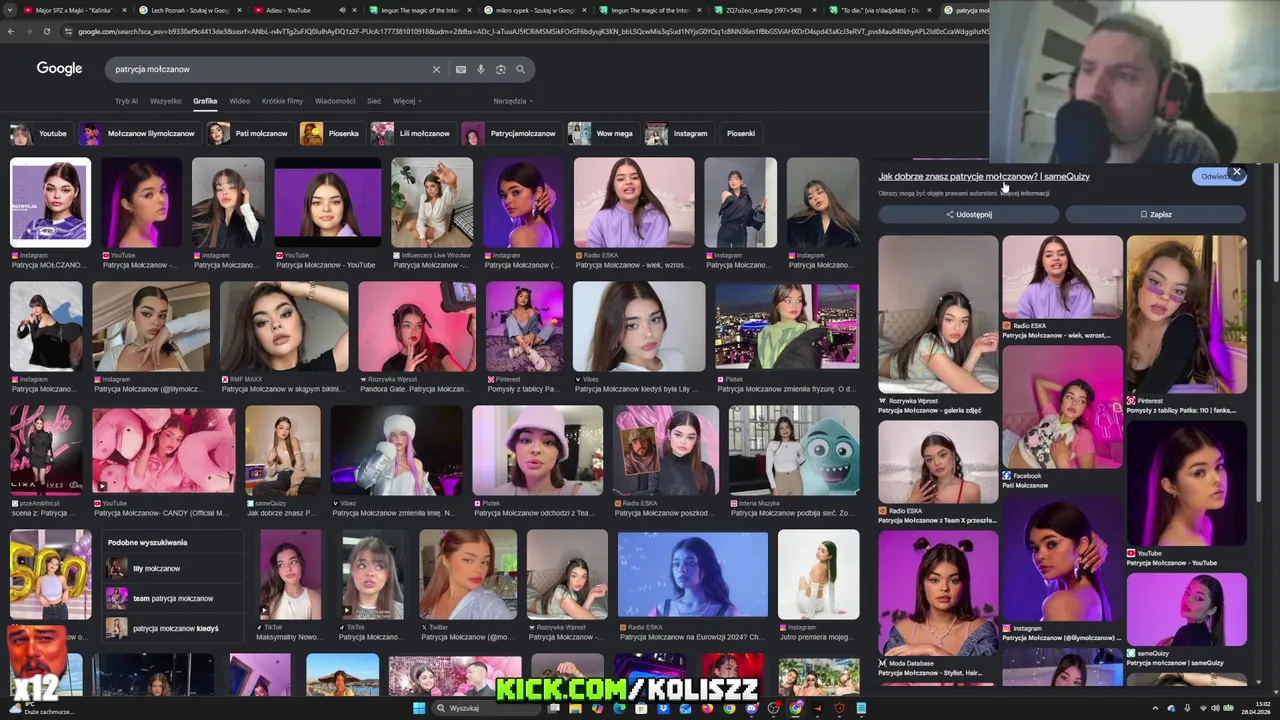Select the Patrycjamolczanow chip
Screen dimensions: 1280x720
pos(510,133)
